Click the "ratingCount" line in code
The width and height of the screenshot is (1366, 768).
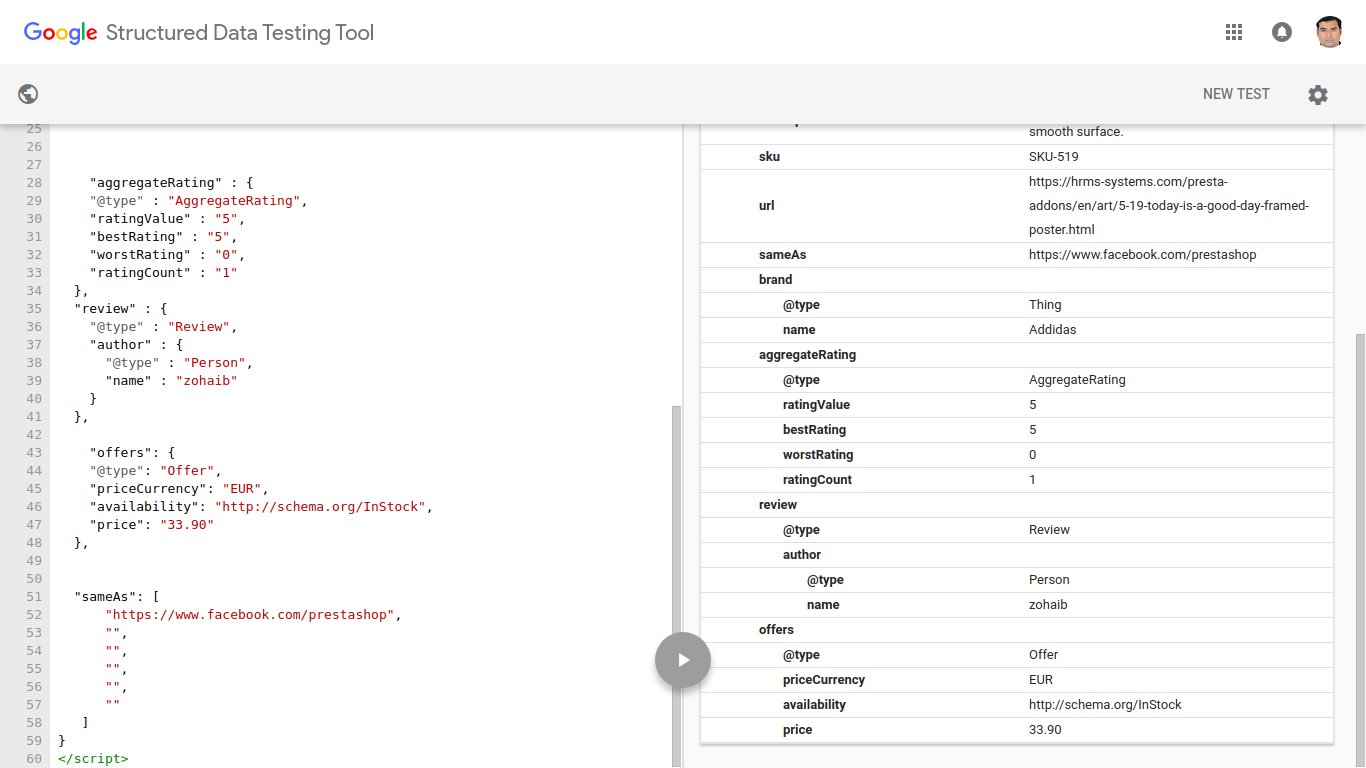tap(163, 273)
